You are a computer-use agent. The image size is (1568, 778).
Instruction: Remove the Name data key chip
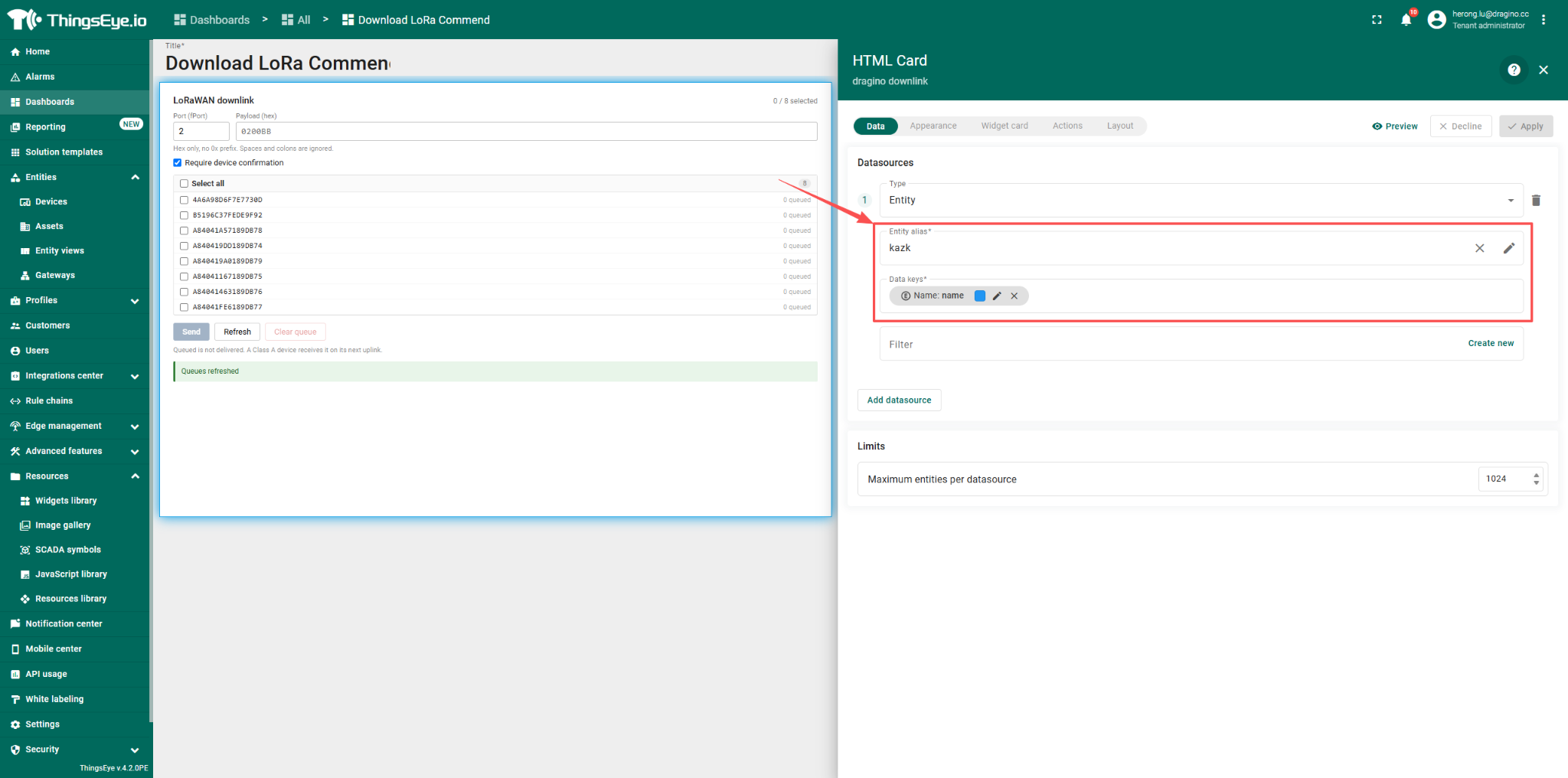click(x=1014, y=296)
